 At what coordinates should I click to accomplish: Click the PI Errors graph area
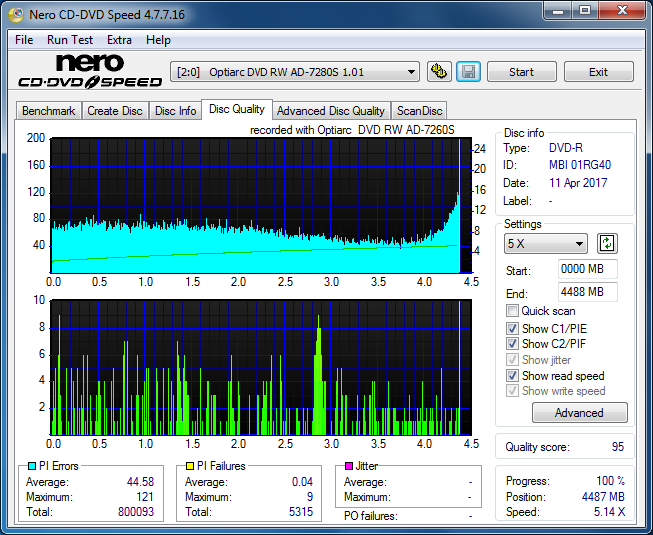[x=261, y=206]
